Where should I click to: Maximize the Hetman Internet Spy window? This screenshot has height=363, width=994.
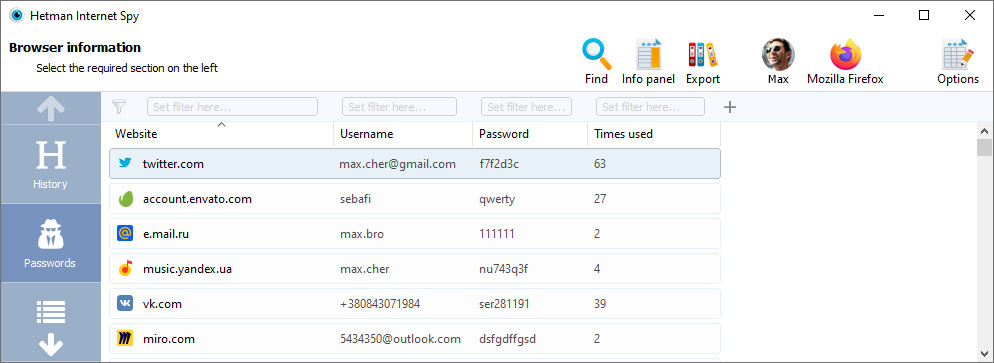pyautogui.click(x=924, y=15)
